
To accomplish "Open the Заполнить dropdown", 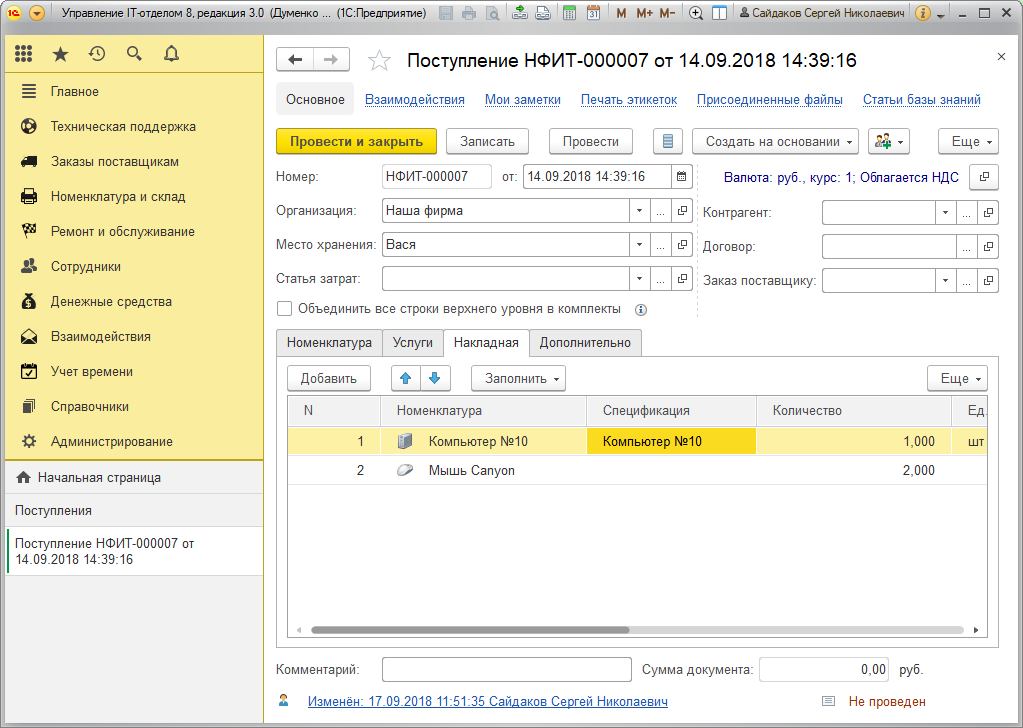I will 518,378.
